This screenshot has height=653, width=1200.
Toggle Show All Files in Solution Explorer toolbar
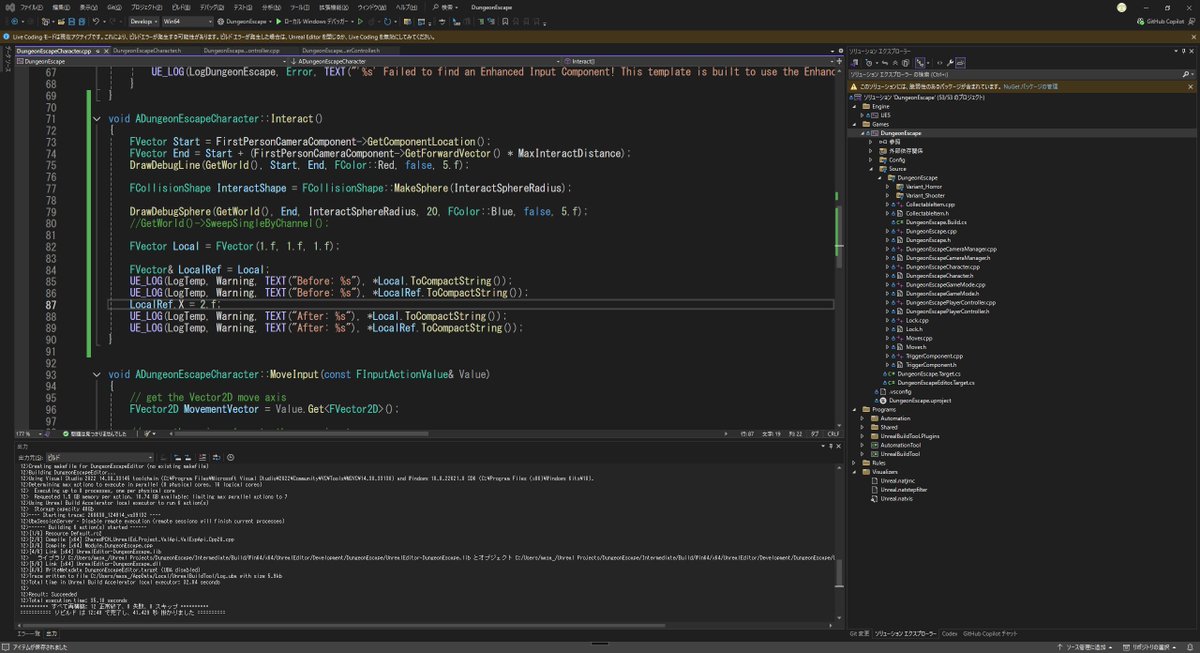coord(905,62)
